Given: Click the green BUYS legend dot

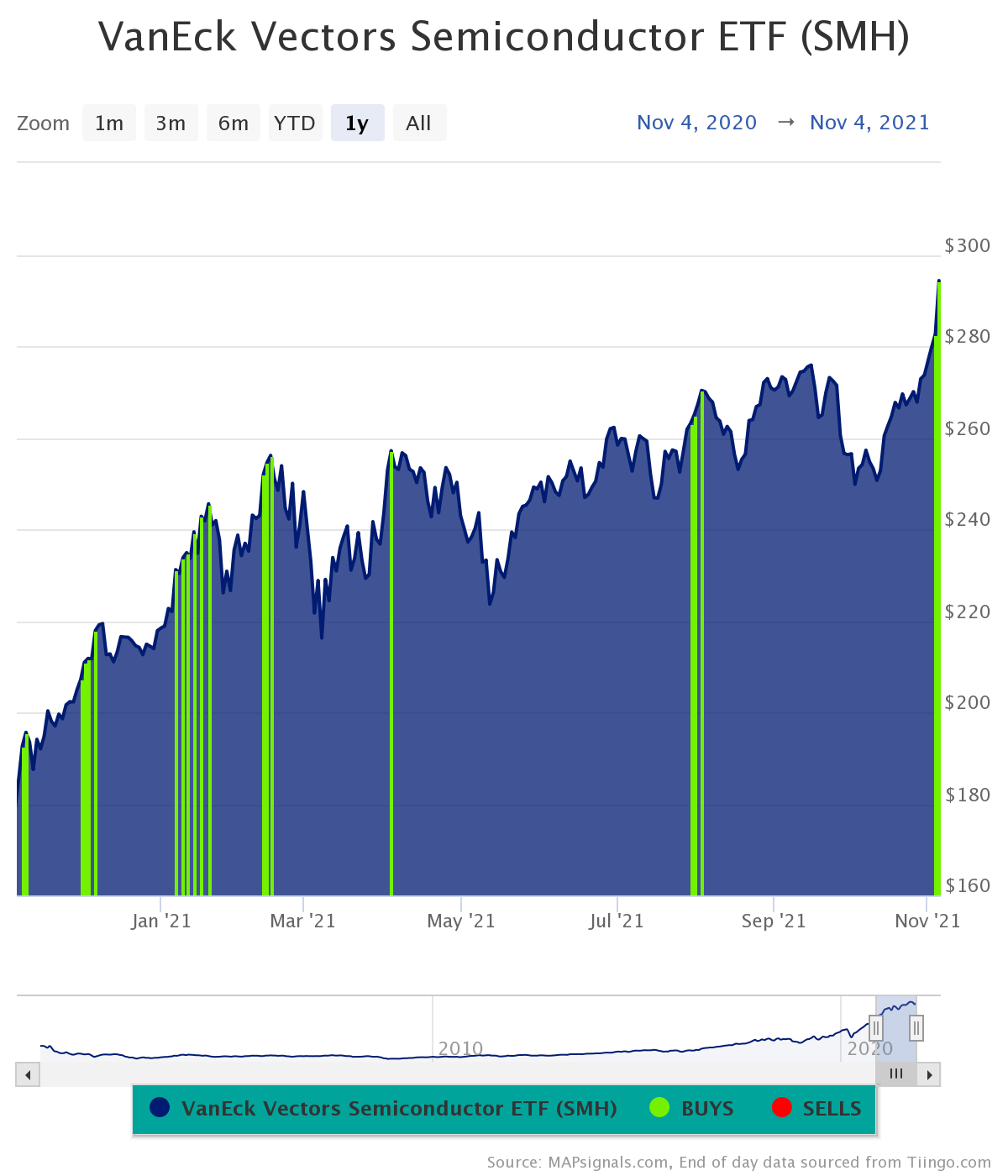Looking at the screenshot, I should pos(660,1108).
